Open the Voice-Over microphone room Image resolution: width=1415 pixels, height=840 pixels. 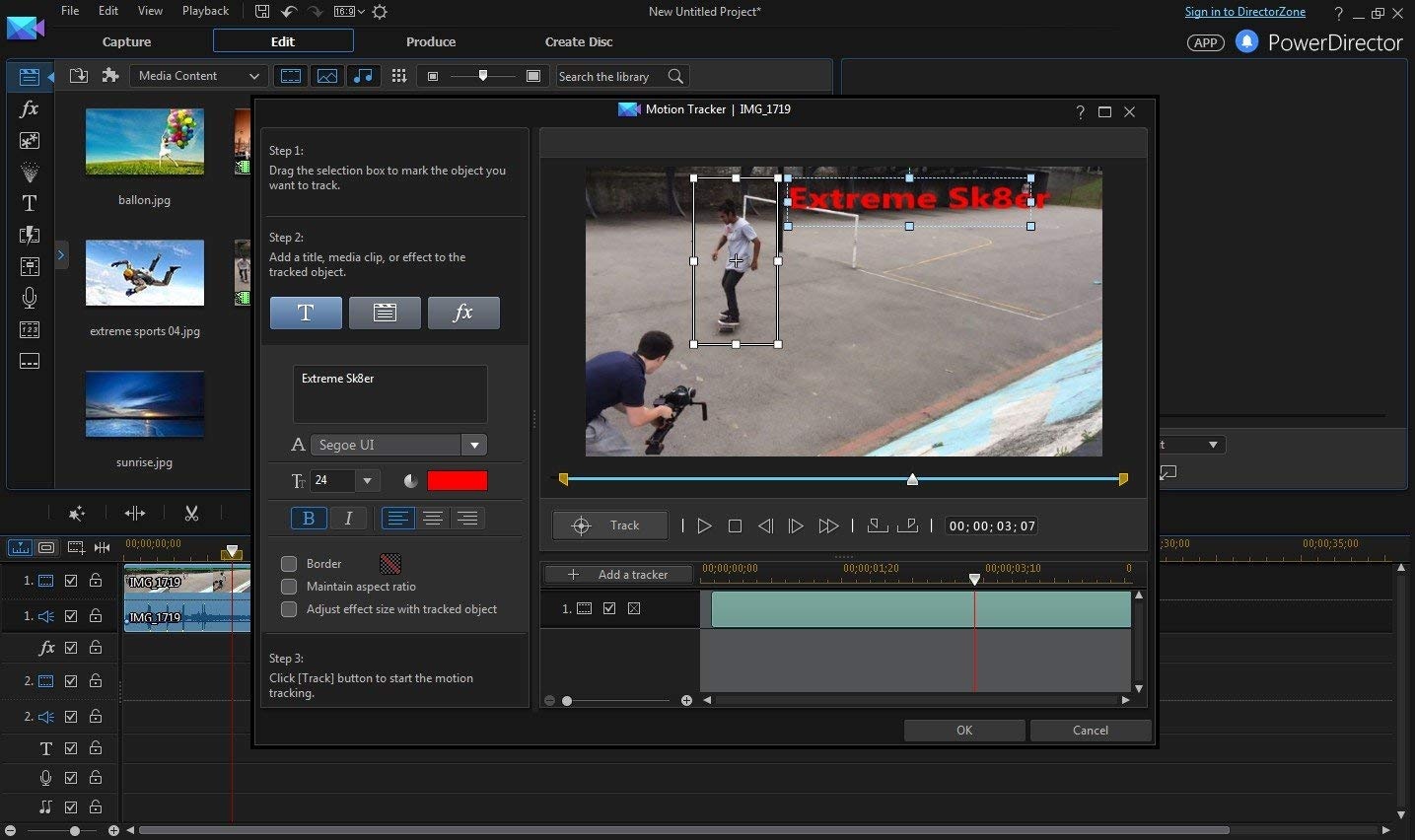30,298
